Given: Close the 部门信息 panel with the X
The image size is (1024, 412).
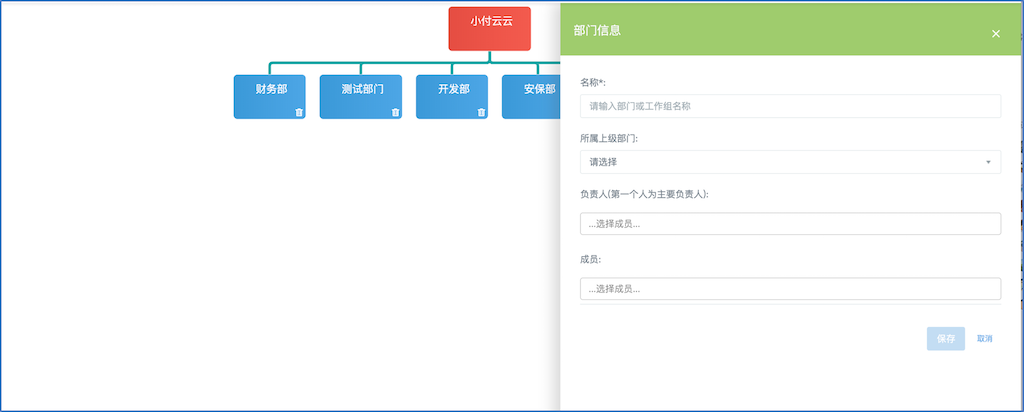Looking at the screenshot, I should 996,34.
